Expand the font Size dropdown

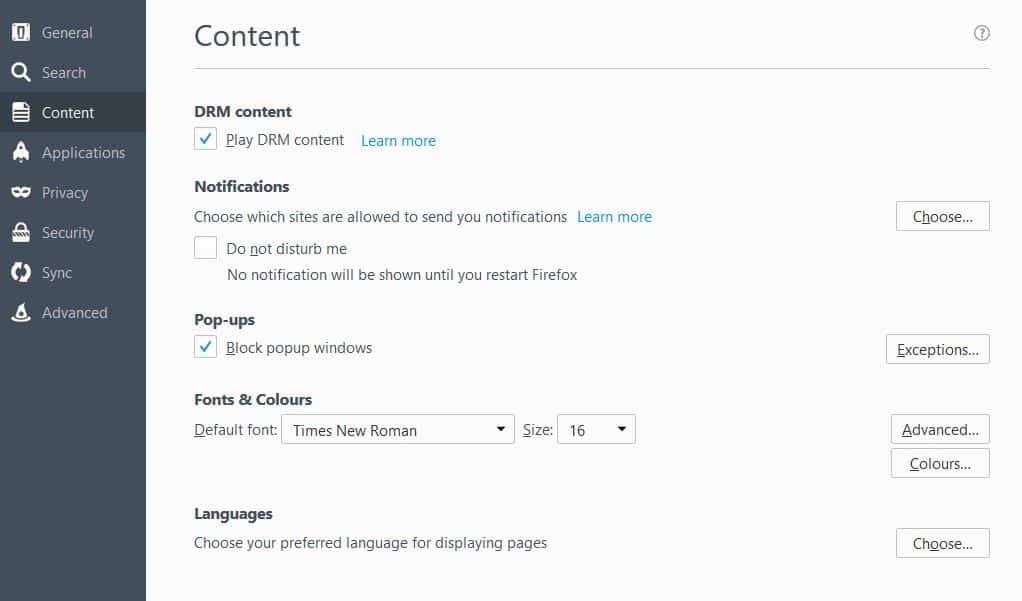pyautogui.click(x=596, y=430)
